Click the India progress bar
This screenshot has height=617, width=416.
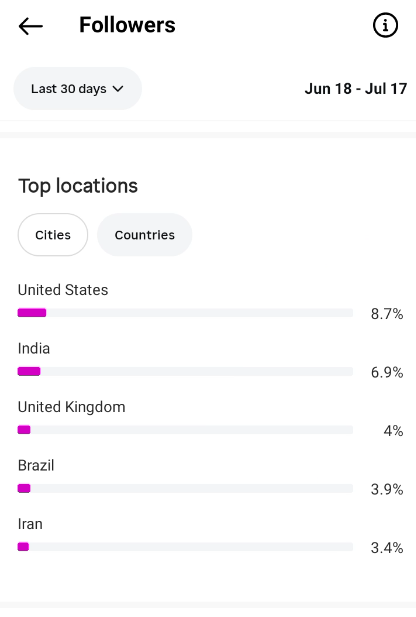(x=185, y=371)
